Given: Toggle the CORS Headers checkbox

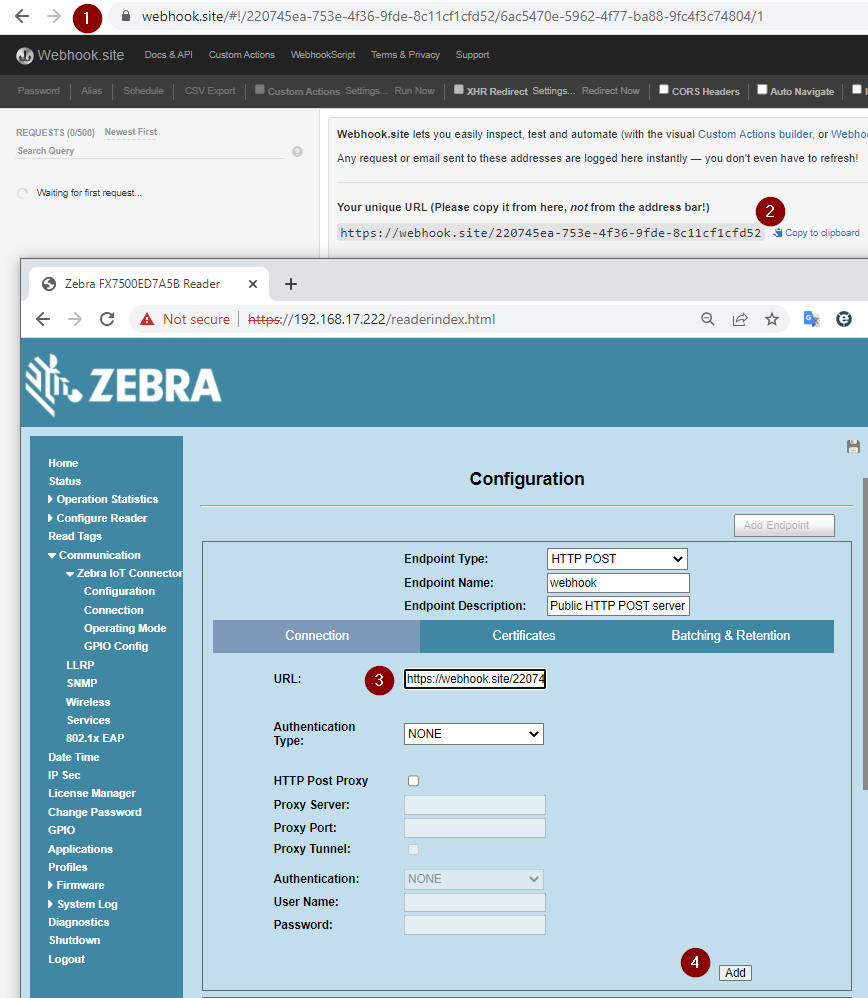Looking at the screenshot, I should (x=663, y=90).
